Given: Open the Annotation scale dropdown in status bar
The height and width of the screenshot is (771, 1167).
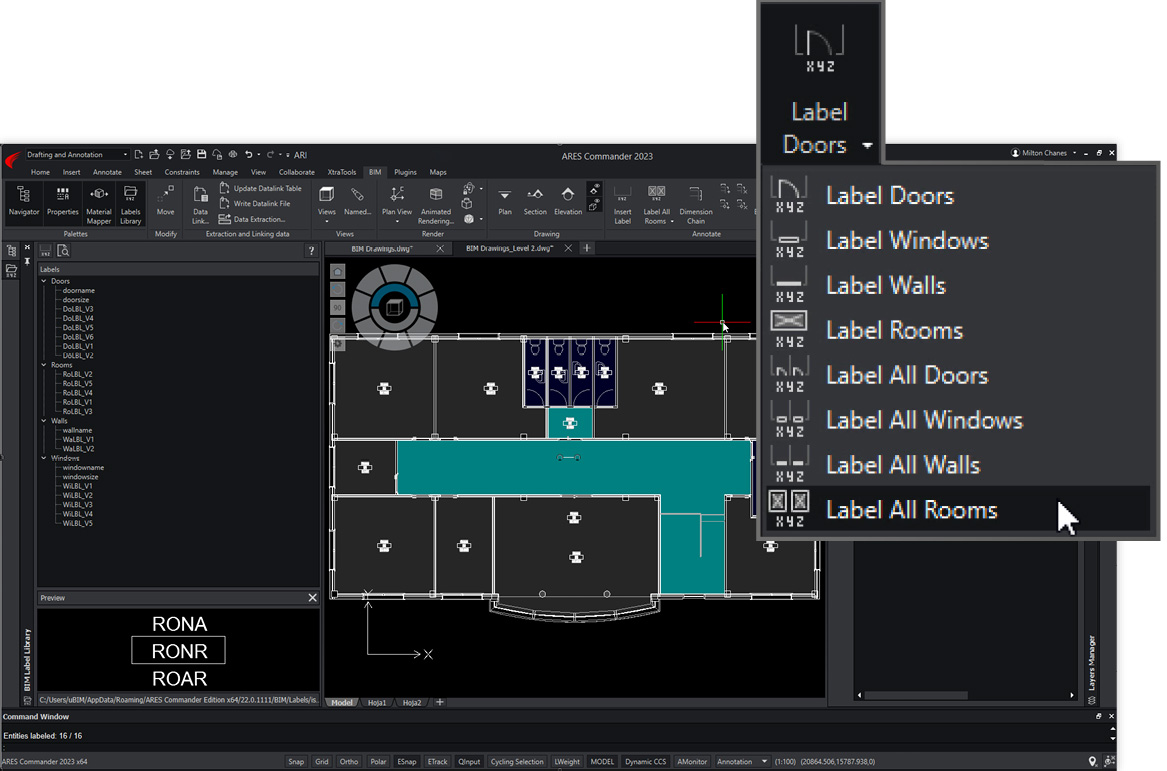Looking at the screenshot, I should 741,761.
